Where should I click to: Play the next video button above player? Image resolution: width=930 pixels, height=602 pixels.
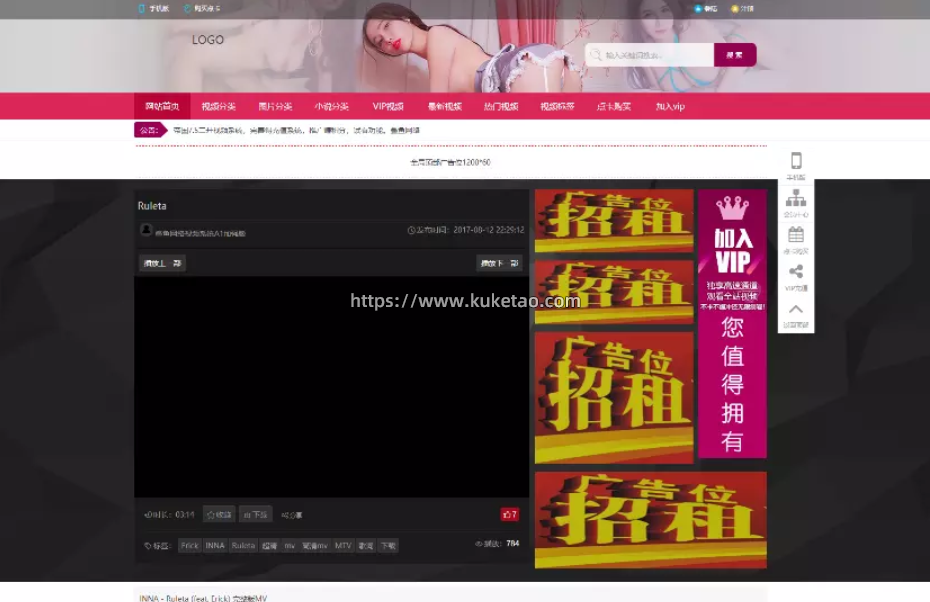tap(499, 263)
